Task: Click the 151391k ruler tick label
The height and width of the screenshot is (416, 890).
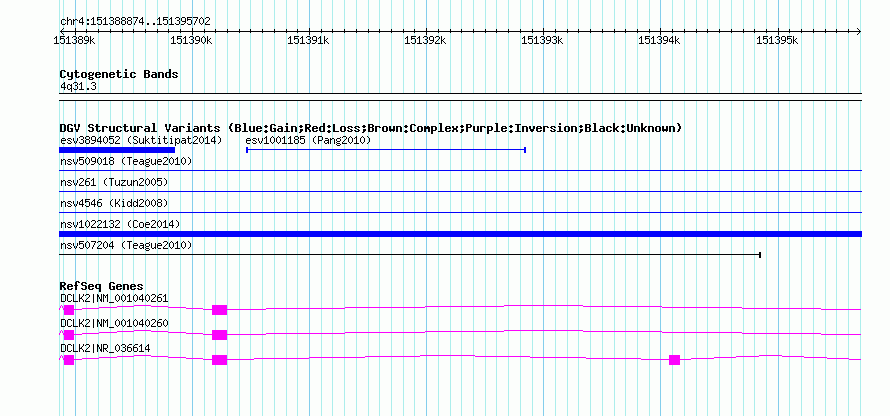Action: click(308, 40)
